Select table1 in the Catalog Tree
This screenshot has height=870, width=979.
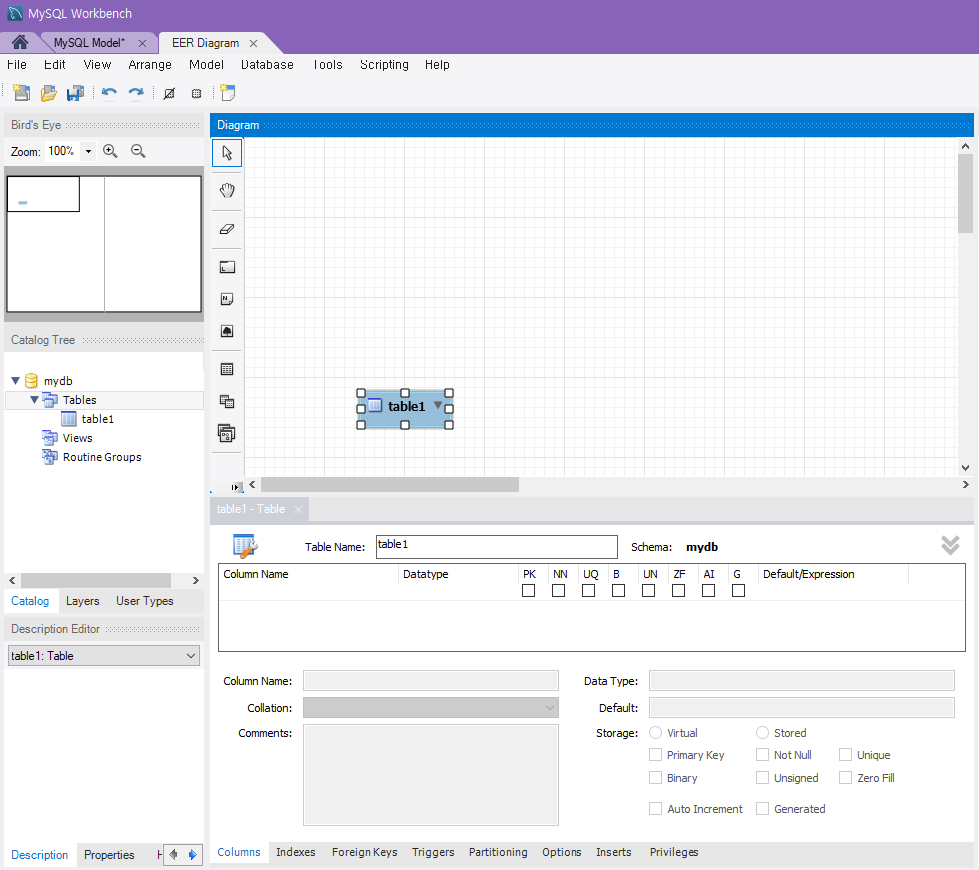coord(97,419)
